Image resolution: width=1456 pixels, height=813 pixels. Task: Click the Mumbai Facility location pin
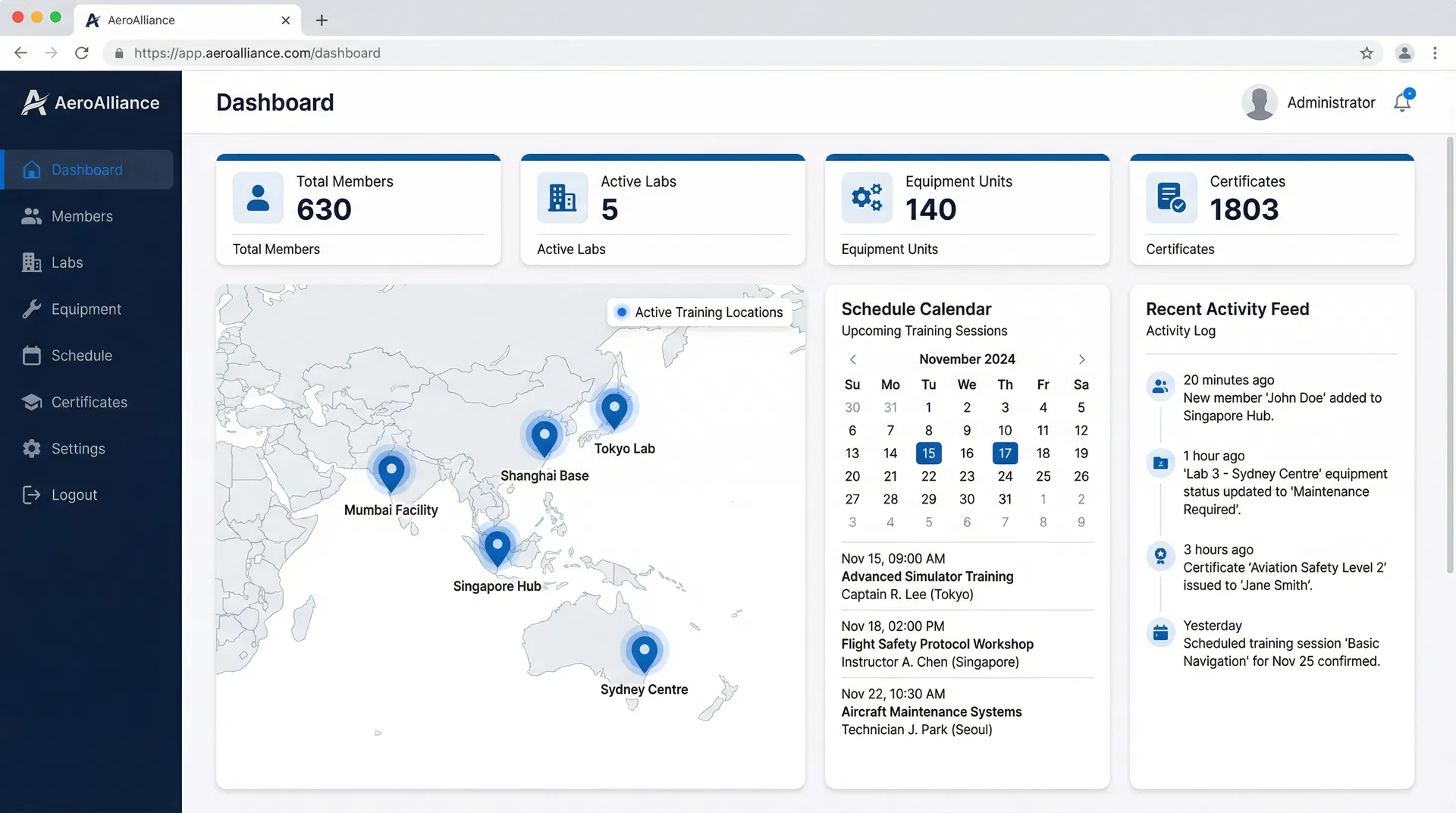[391, 472]
